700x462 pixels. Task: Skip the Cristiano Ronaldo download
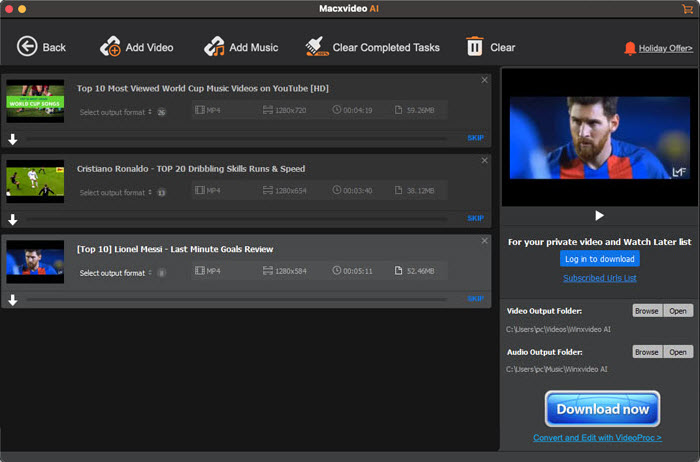coord(475,218)
